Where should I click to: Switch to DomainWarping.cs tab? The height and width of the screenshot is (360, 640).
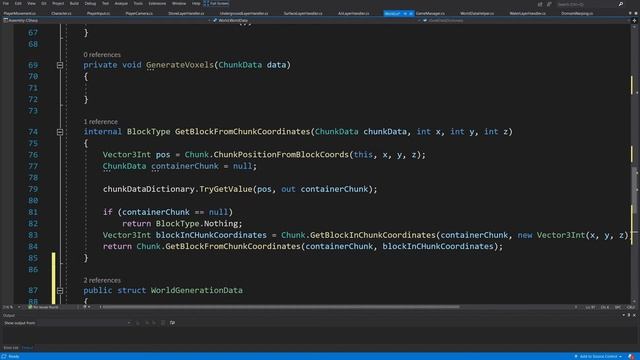577,13
